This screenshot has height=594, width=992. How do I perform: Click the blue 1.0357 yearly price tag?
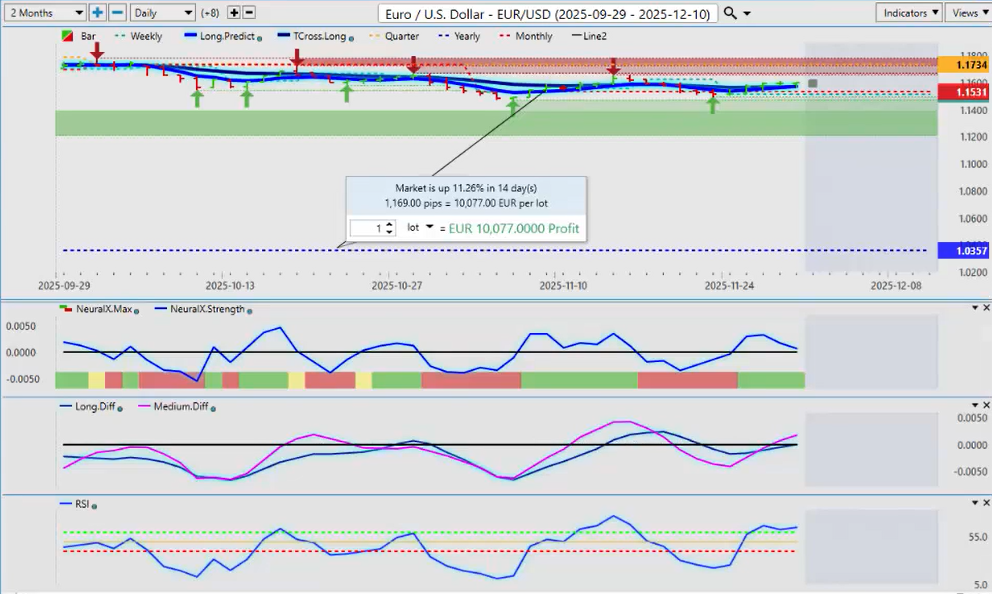[x=956, y=251]
